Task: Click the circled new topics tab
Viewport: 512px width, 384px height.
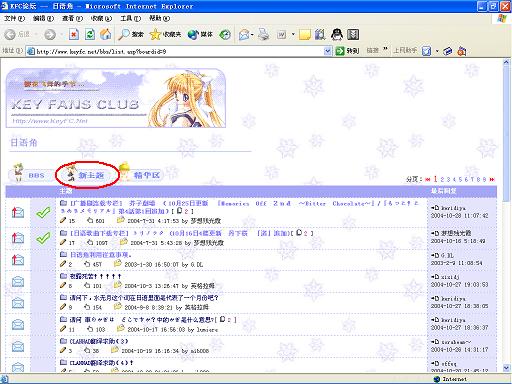Action: coord(87,175)
